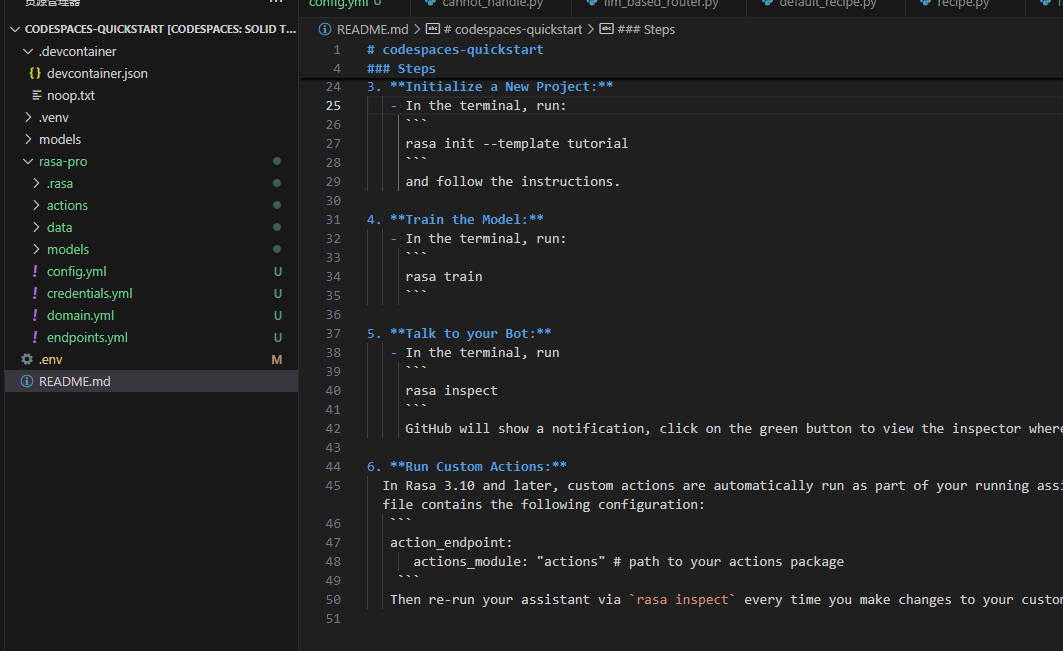Click the inline code `rasa inspect` on line 50
Viewport: 1063px width, 651px height.
pos(682,599)
